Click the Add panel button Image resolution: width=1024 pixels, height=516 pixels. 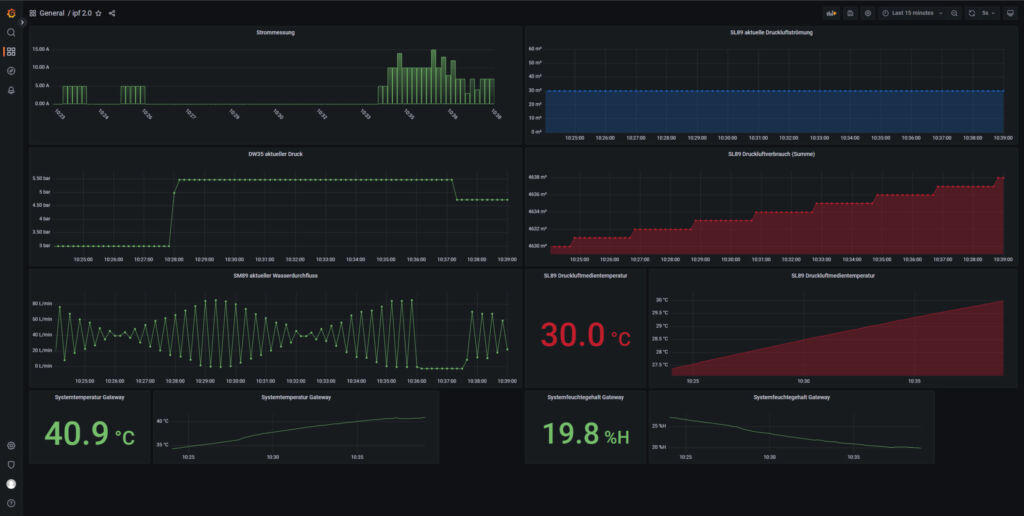pyautogui.click(x=831, y=13)
